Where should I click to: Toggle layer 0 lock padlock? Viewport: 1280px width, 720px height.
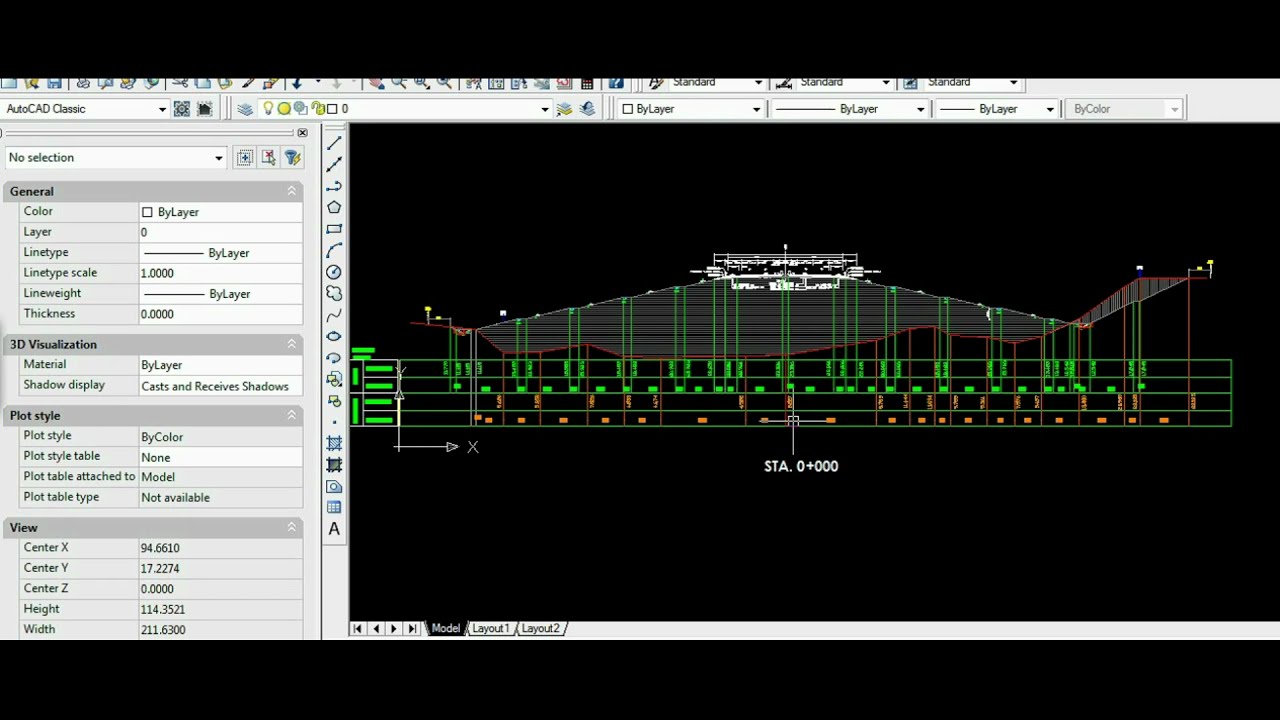pos(317,109)
